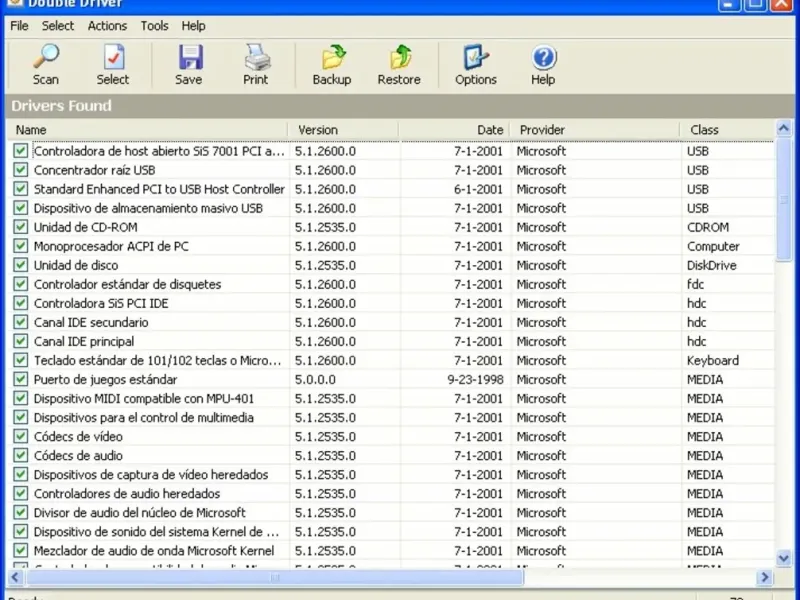Image resolution: width=800 pixels, height=600 pixels.
Task: Click the horizontal scrollbar right arrow
Action: click(765, 577)
